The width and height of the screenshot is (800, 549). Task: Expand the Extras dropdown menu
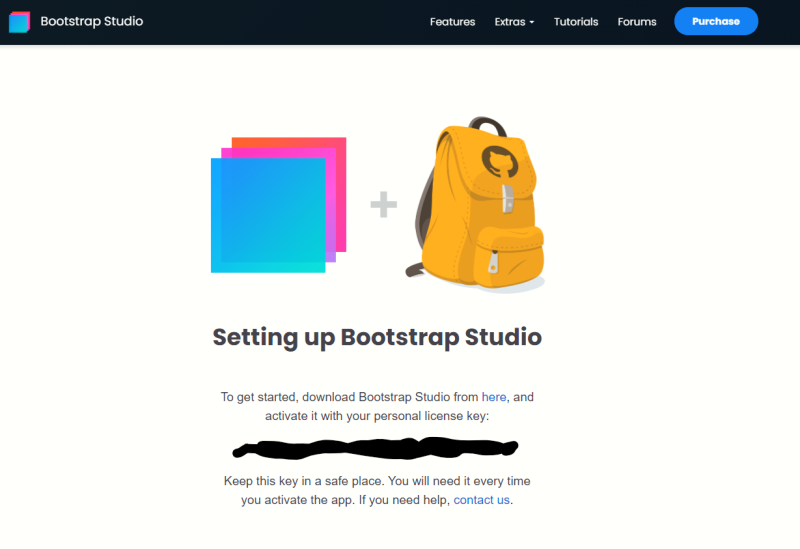coord(514,22)
